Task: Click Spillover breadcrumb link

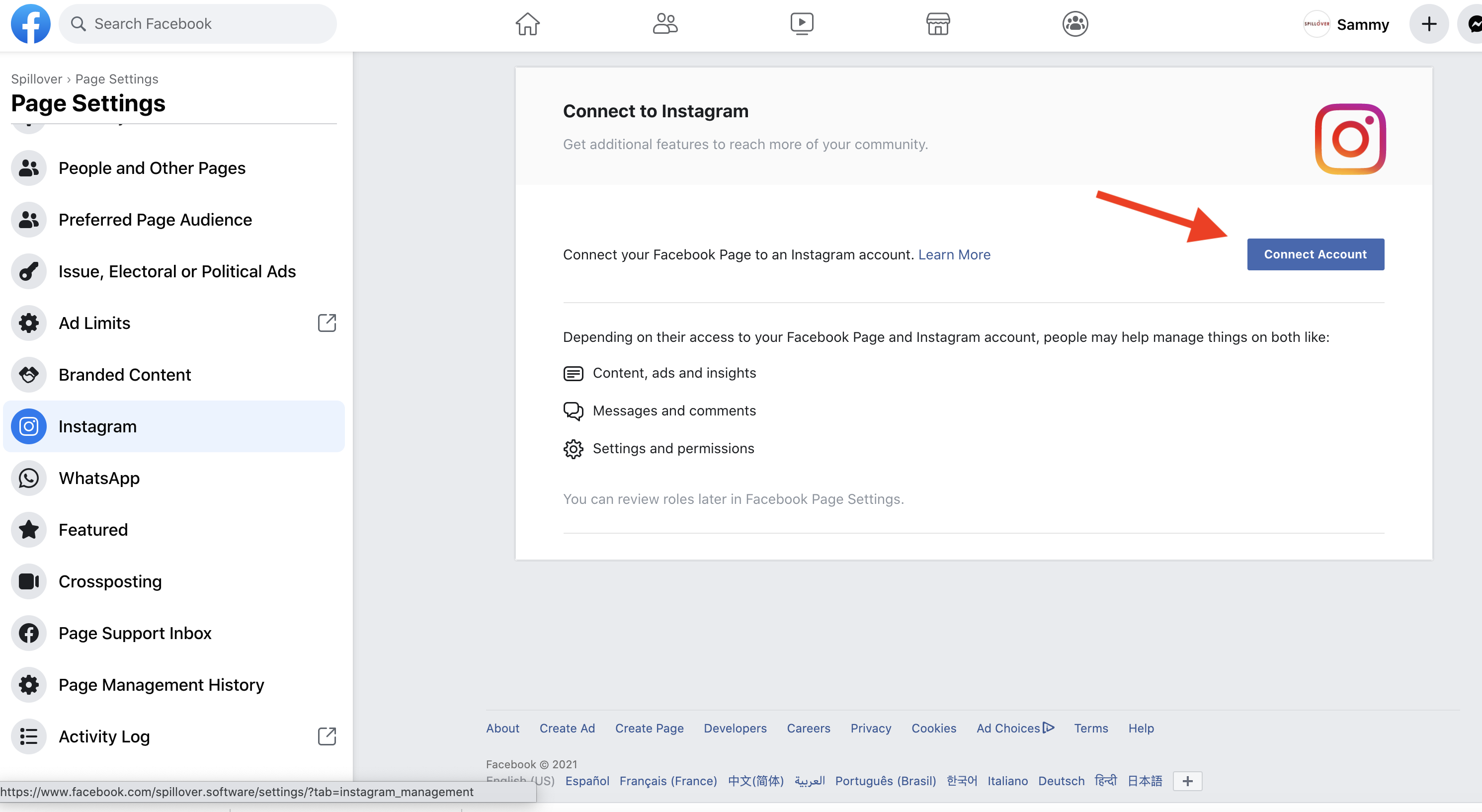Action: tap(36, 79)
